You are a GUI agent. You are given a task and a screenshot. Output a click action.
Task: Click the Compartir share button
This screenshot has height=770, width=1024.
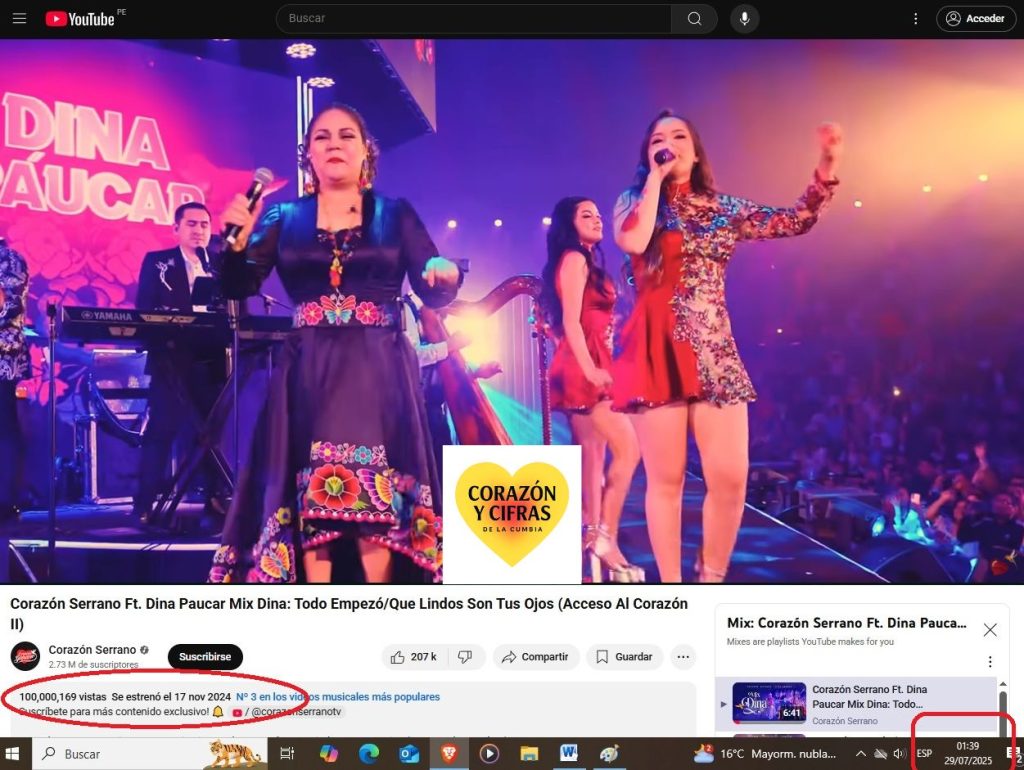pyautogui.click(x=535, y=657)
